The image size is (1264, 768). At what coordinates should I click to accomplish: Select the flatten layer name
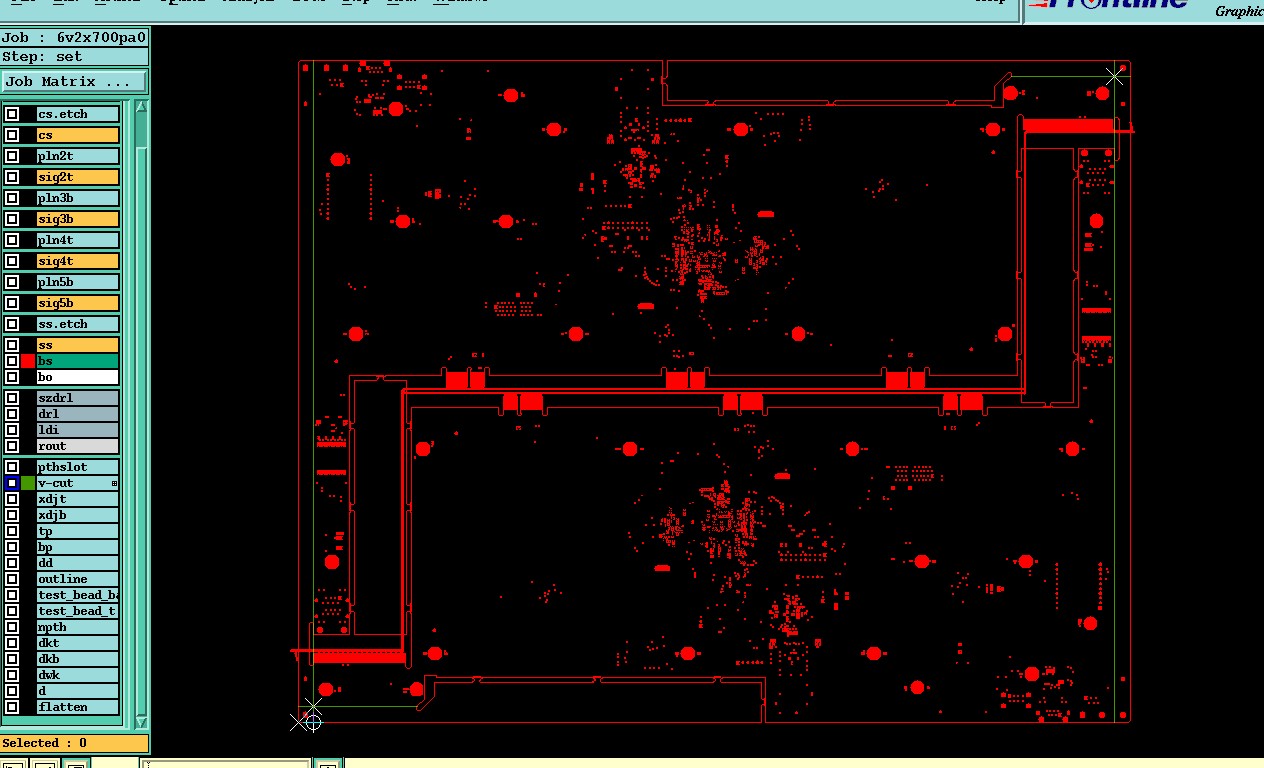click(78, 707)
